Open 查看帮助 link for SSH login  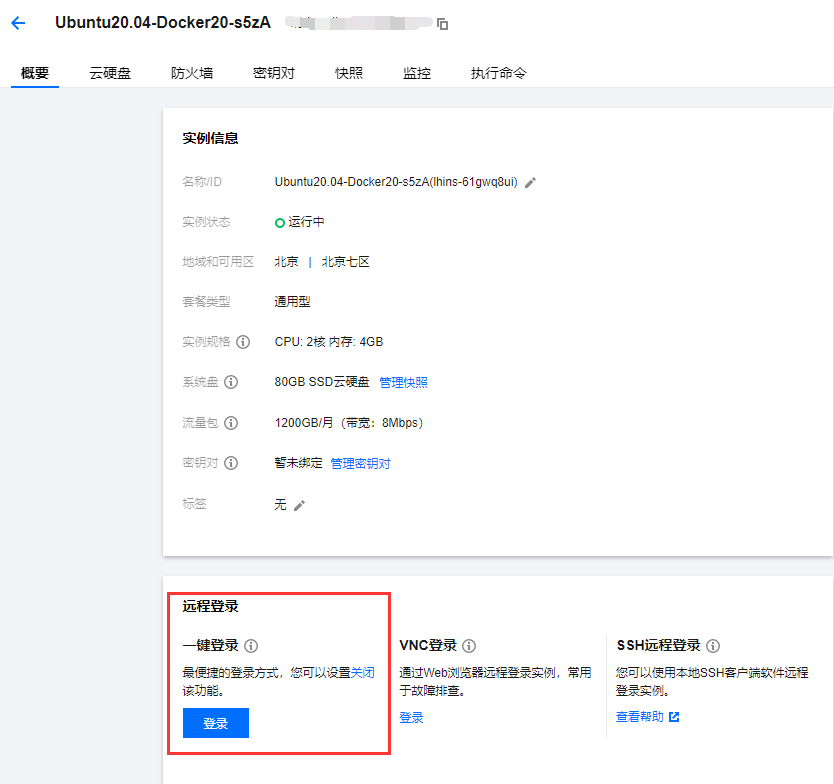coord(647,717)
